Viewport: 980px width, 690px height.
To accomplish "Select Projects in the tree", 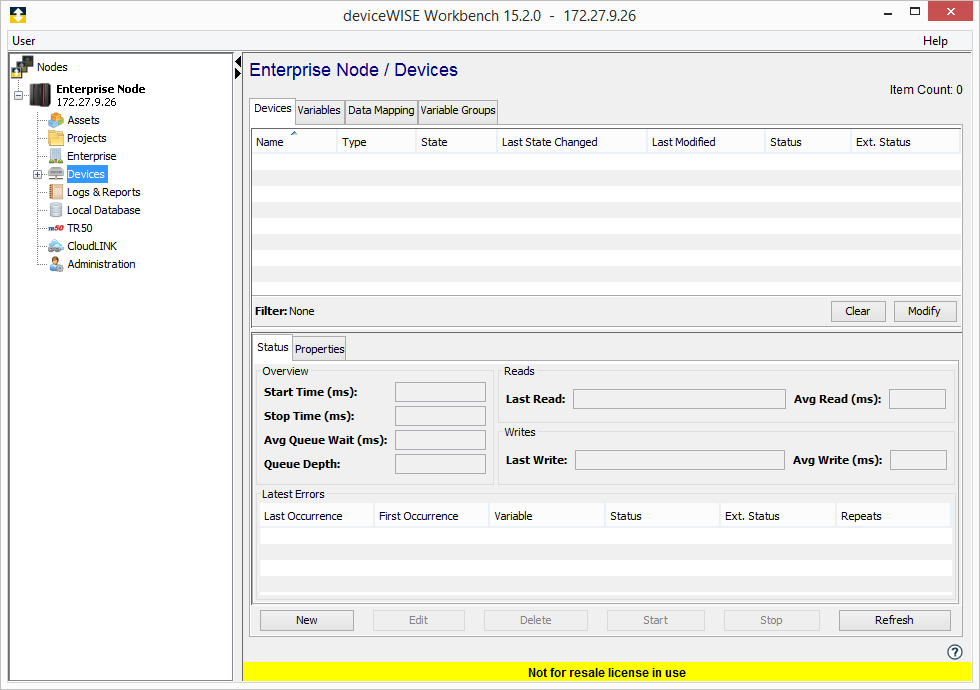I will pos(86,138).
